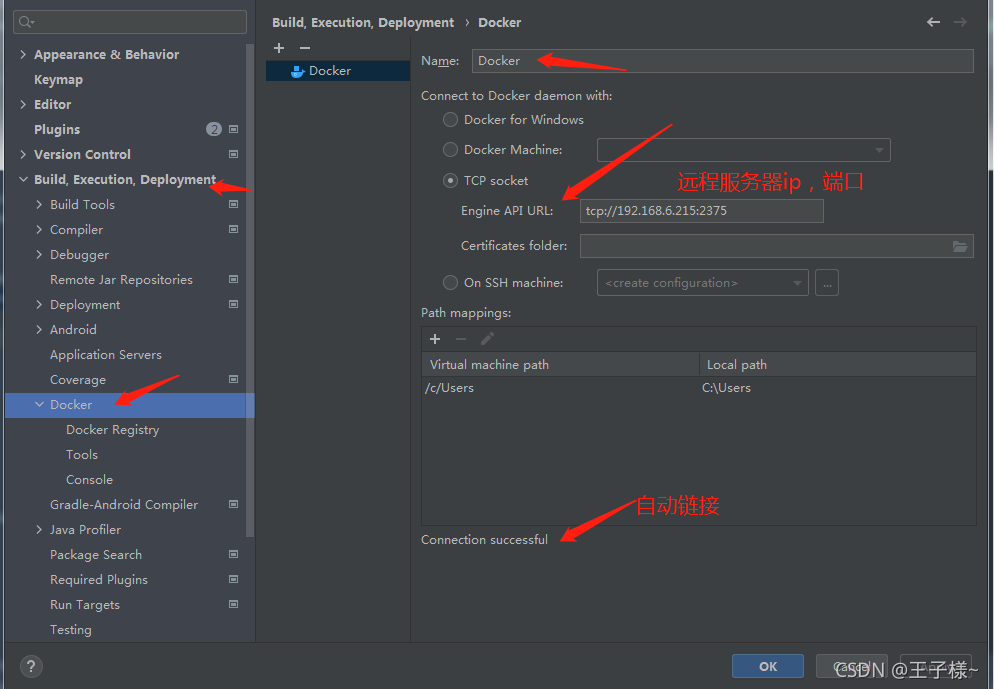This screenshot has height=689, width=994.
Task: Expand Build Tools node
Action: point(39,204)
